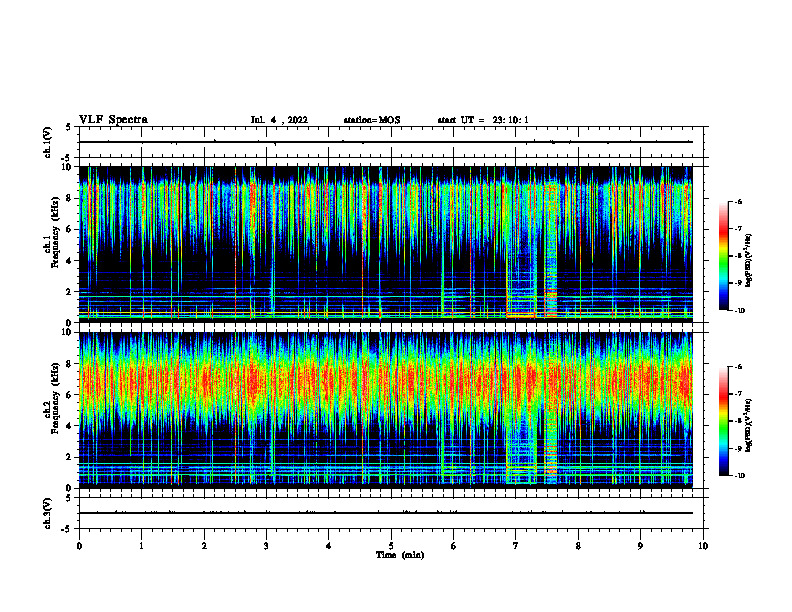Click time axis tick label "0"
The image size is (792, 612).
click(x=79, y=546)
